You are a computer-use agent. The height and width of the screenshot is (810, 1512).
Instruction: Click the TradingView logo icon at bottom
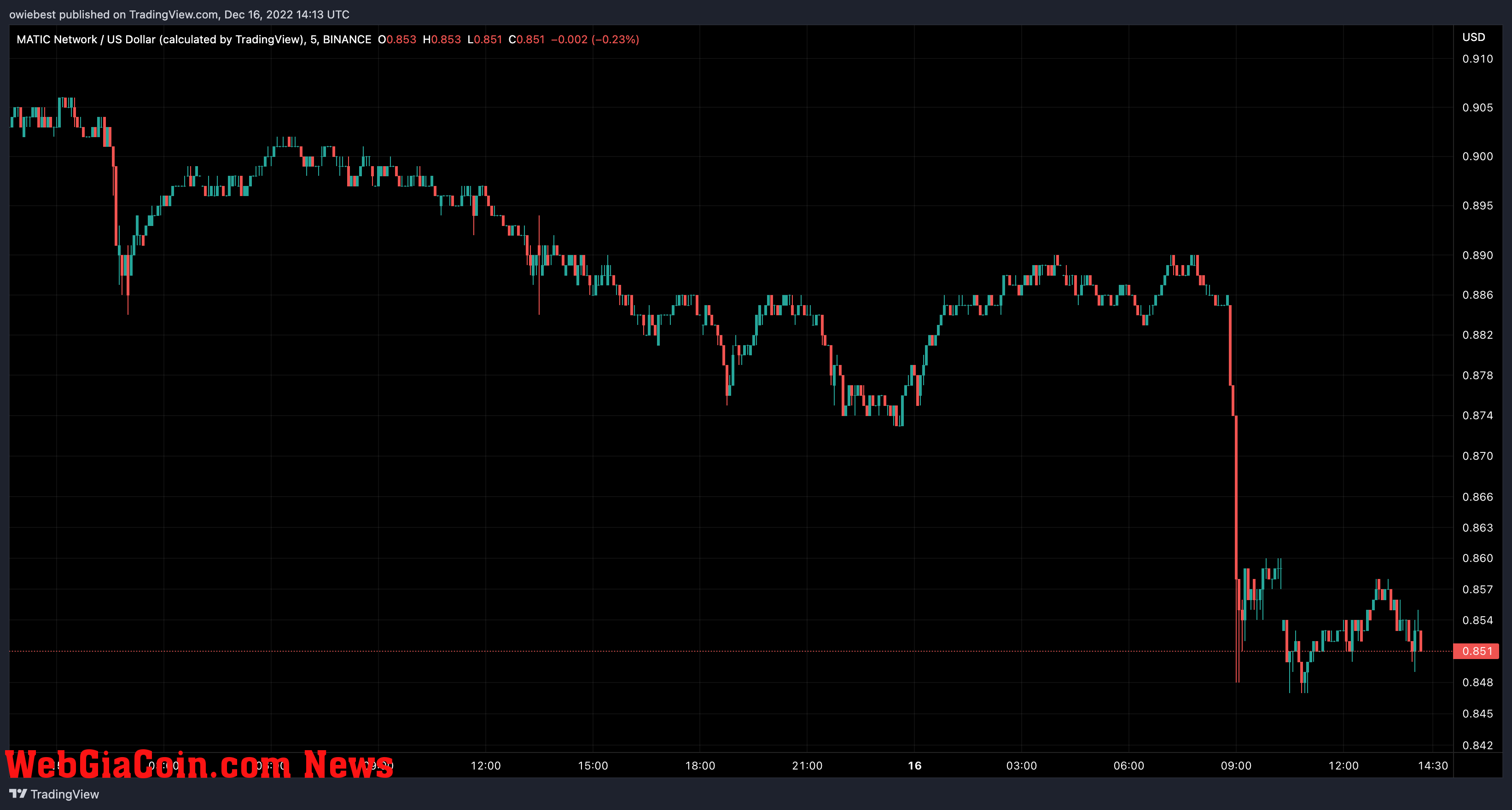tap(18, 793)
